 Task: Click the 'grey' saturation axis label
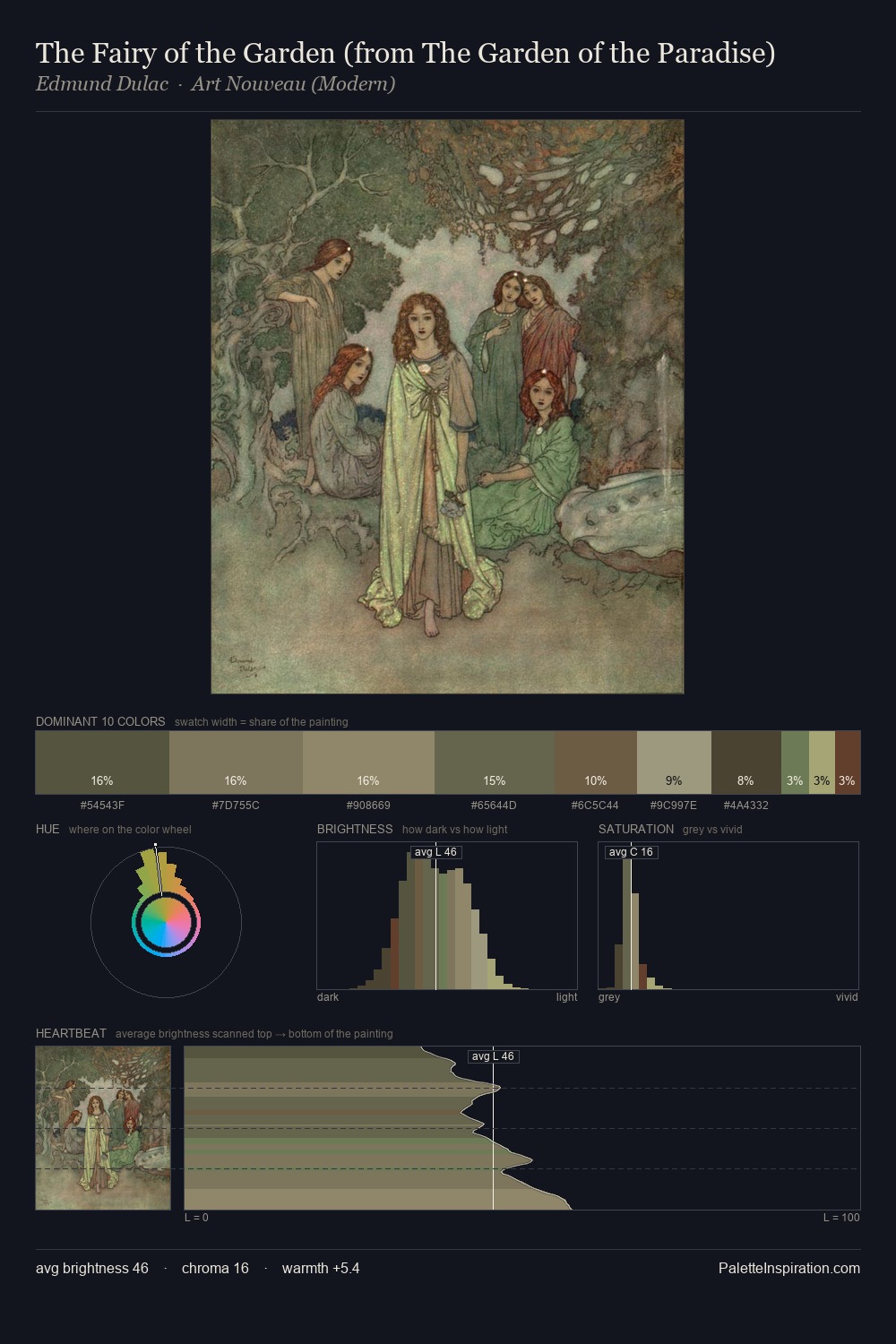(x=609, y=997)
